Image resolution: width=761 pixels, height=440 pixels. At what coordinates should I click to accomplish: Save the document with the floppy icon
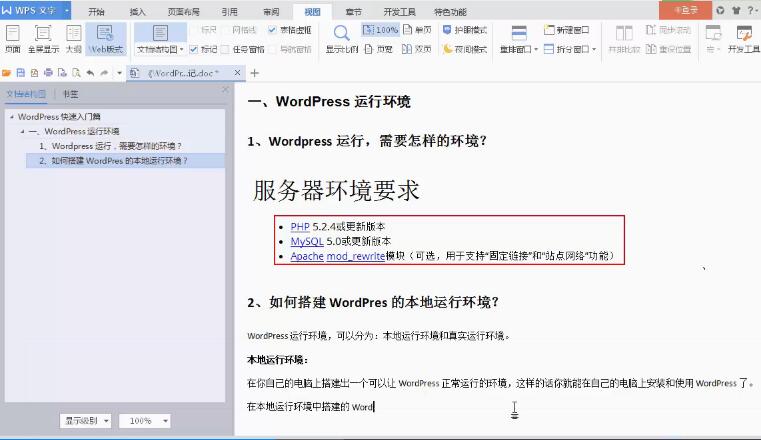(x=20, y=73)
